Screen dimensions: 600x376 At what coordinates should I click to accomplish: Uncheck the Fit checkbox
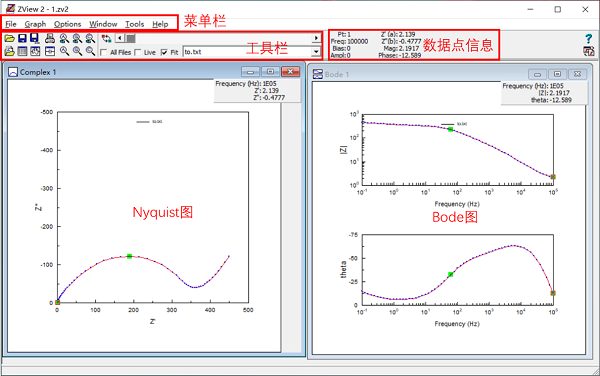coord(164,52)
